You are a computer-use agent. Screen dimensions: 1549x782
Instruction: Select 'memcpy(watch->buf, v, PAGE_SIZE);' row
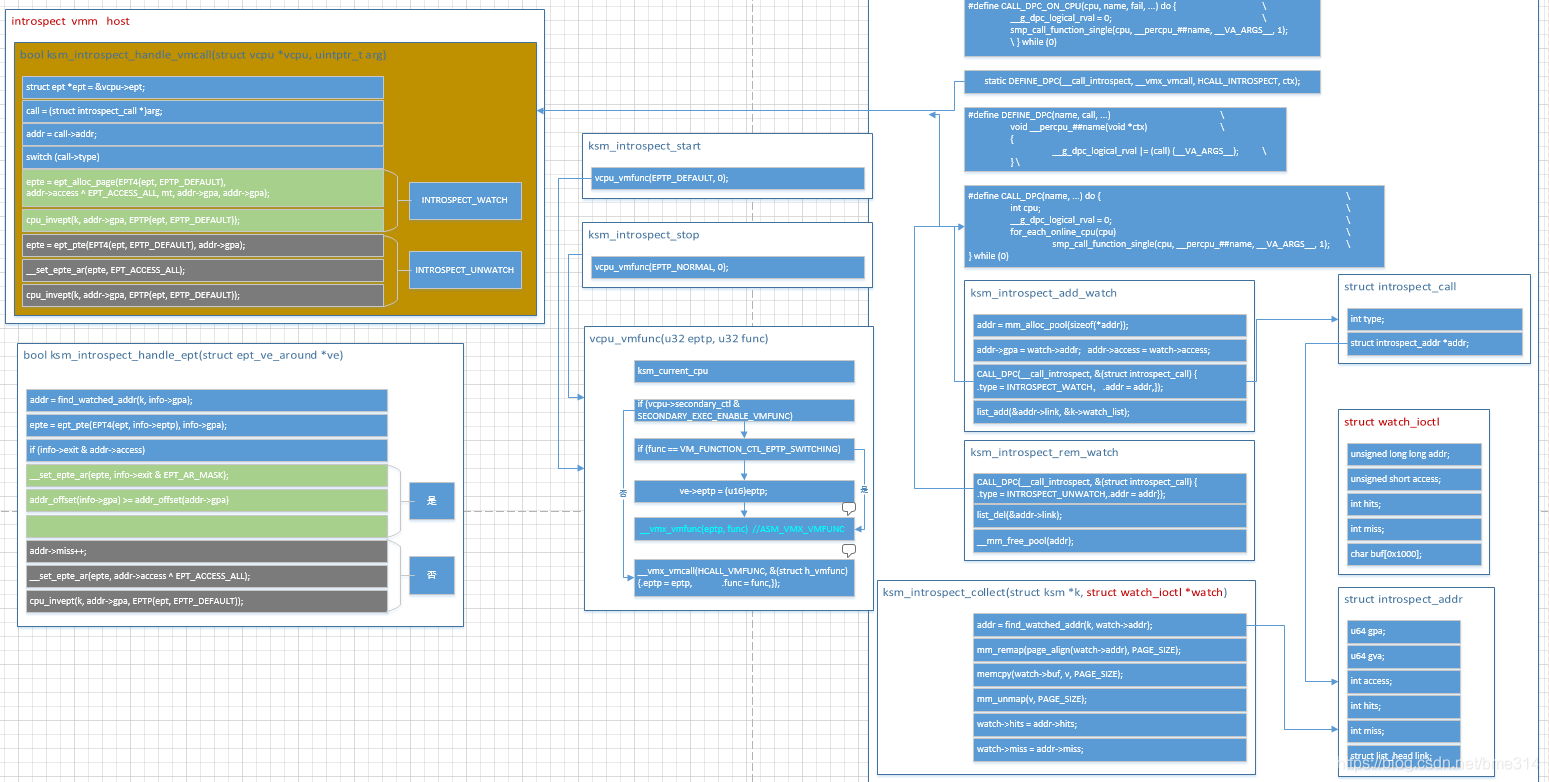pyautogui.click(x=1110, y=675)
